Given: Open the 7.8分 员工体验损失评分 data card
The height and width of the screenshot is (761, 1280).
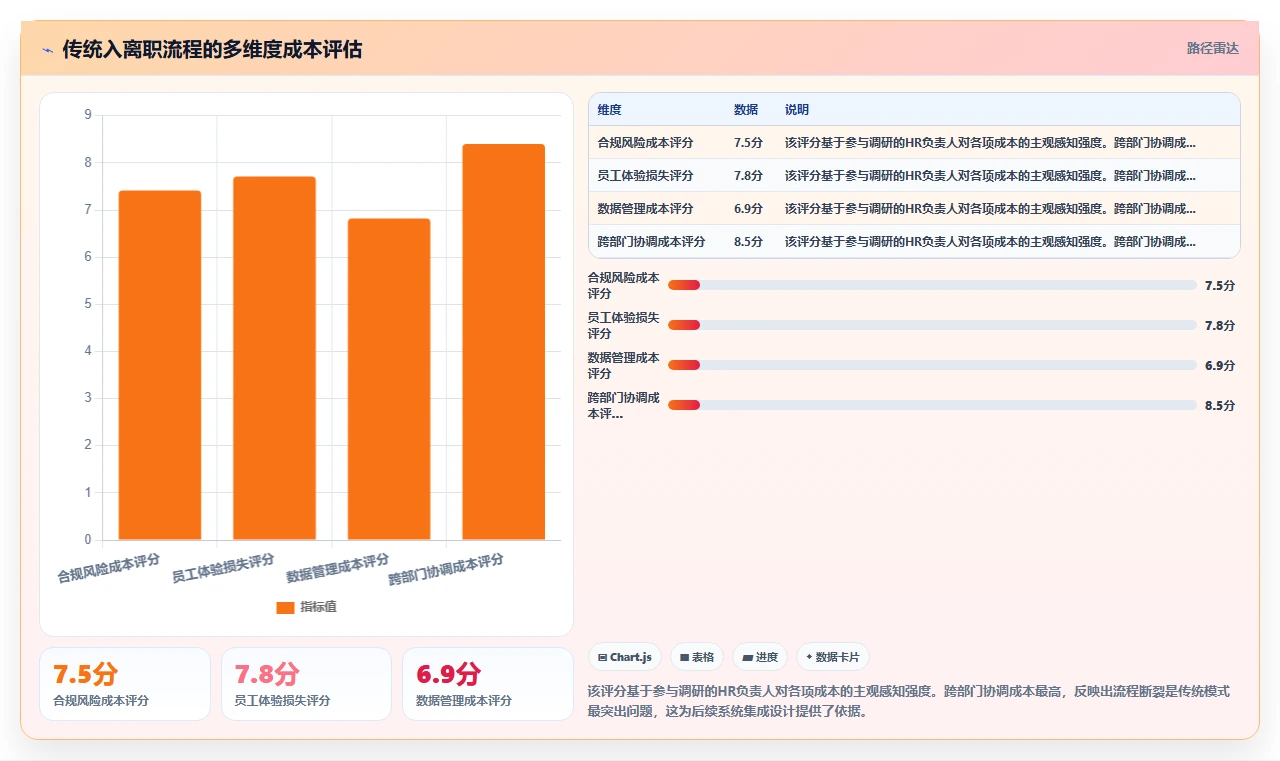Looking at the screenshot, I should 306,684.
